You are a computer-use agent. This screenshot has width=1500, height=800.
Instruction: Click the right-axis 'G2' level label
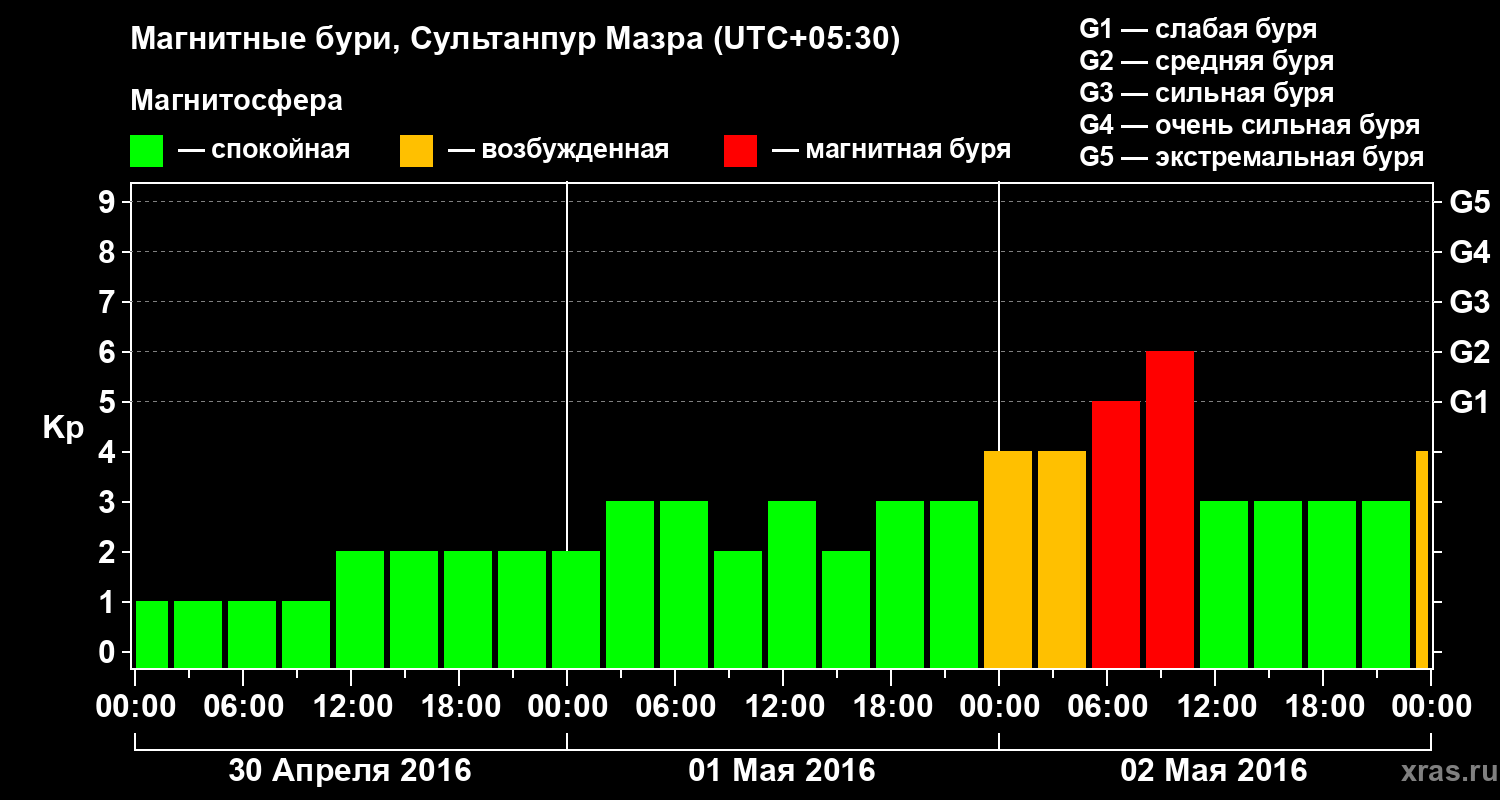click(1469, 352)
